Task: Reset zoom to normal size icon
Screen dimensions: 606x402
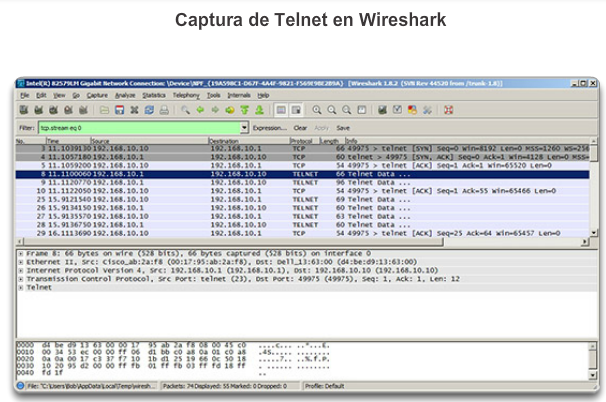Action: pos(347,110)
